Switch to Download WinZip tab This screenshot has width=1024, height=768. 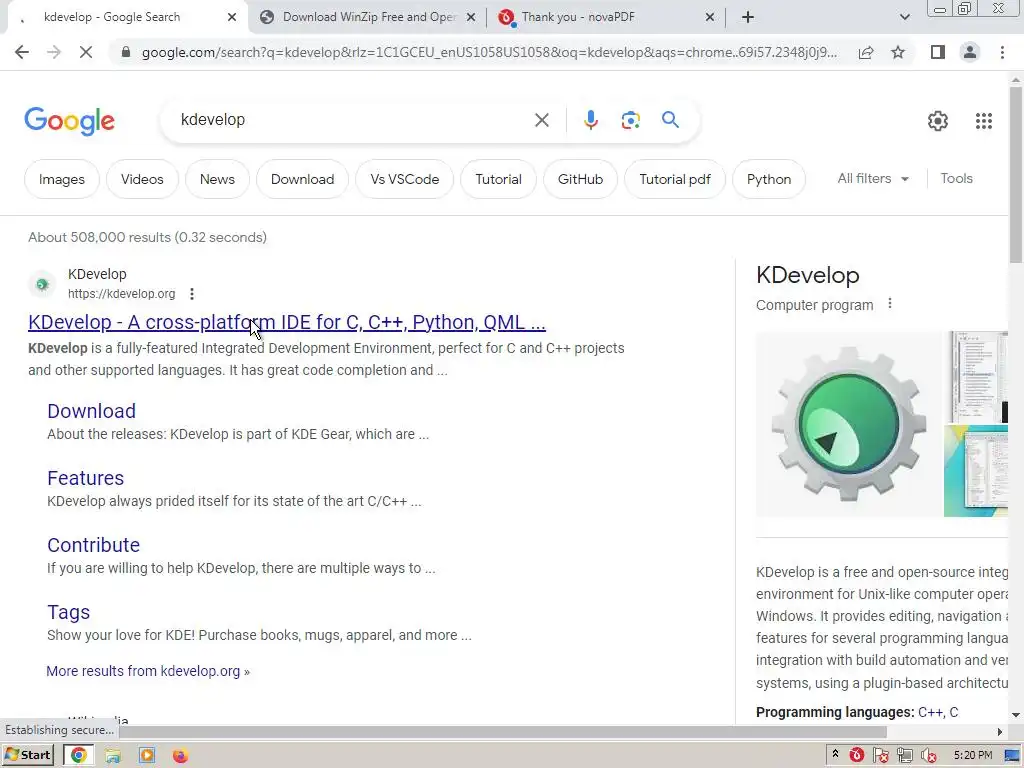[368, 17]
